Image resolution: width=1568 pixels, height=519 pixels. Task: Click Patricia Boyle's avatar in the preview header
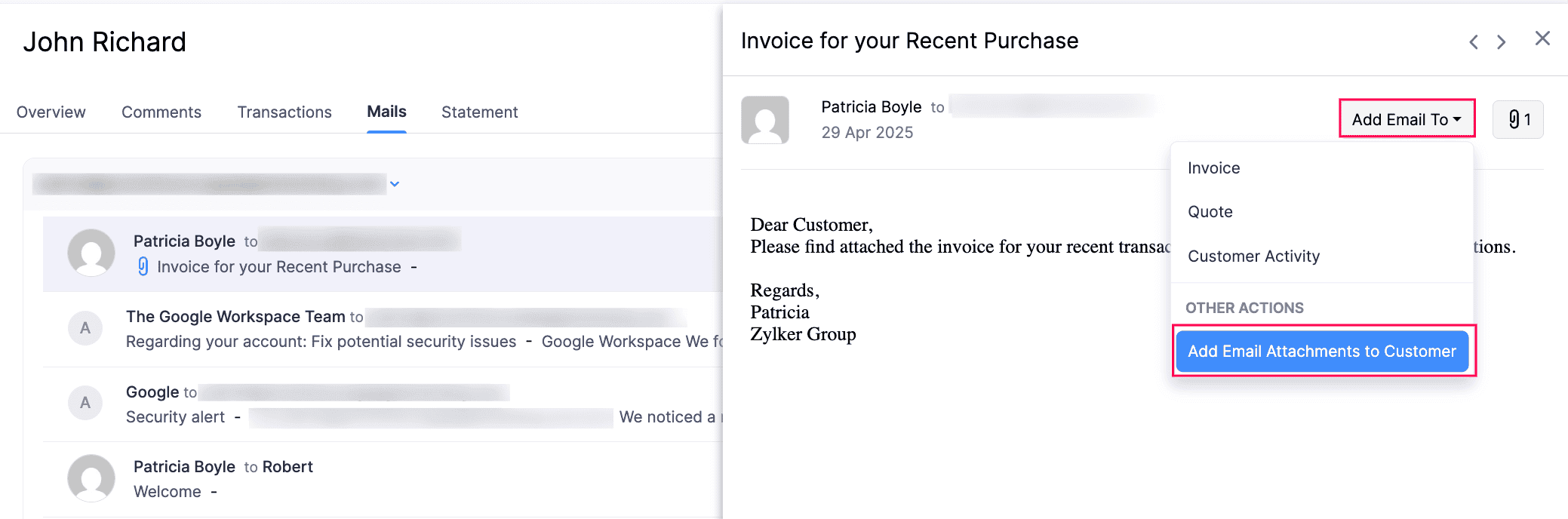pos(764,121)
